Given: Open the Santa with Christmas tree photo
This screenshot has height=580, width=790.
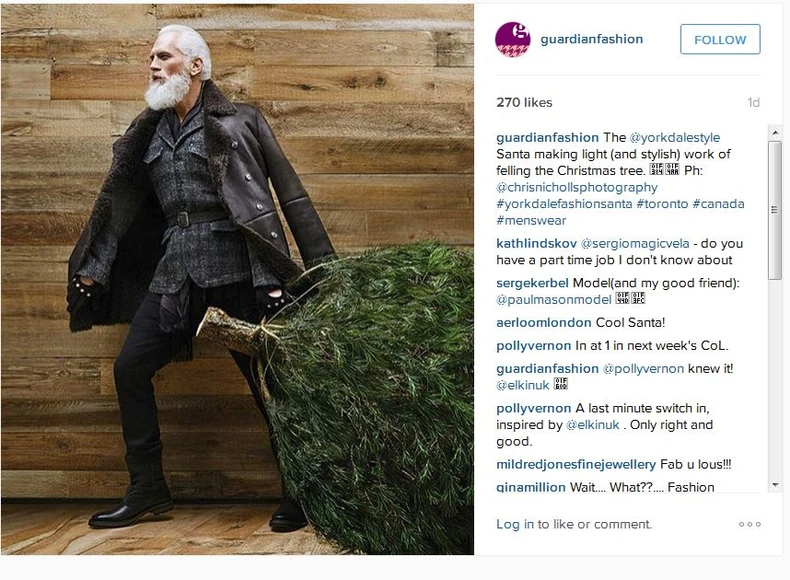Looking at the screenshot, I should tap(237, 280).
